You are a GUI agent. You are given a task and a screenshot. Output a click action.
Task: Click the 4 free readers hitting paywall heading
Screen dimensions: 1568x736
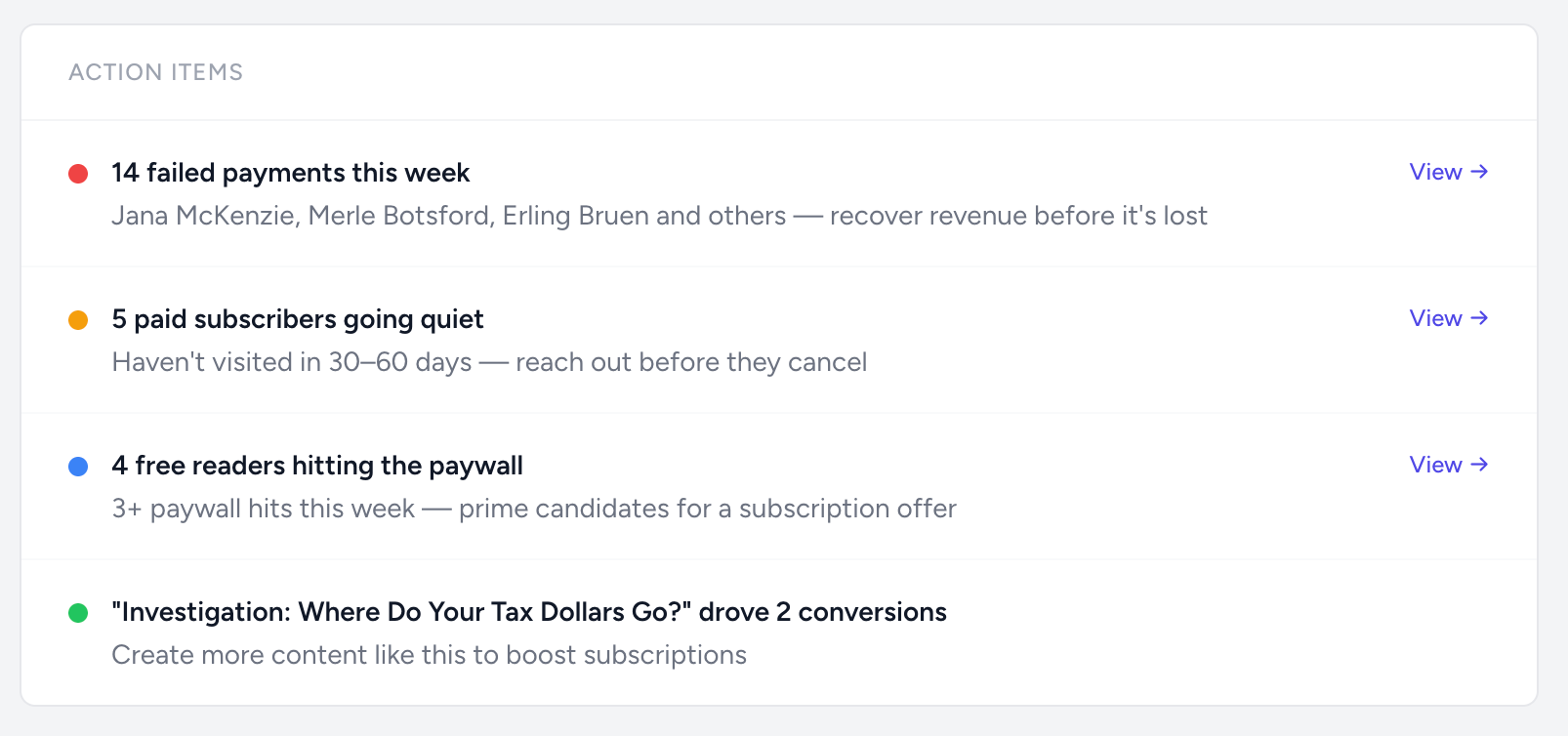click(x=317, y=466)
